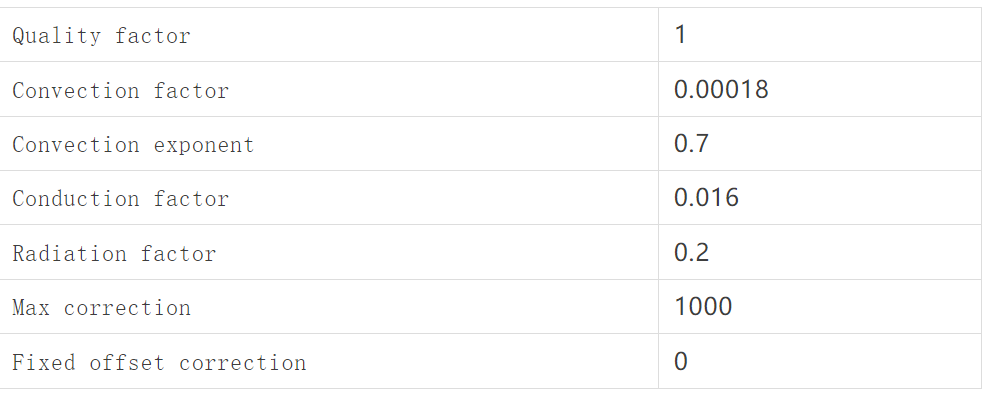Click the word 'offset' in last row
984x395 pixels.
click(127, 363)
